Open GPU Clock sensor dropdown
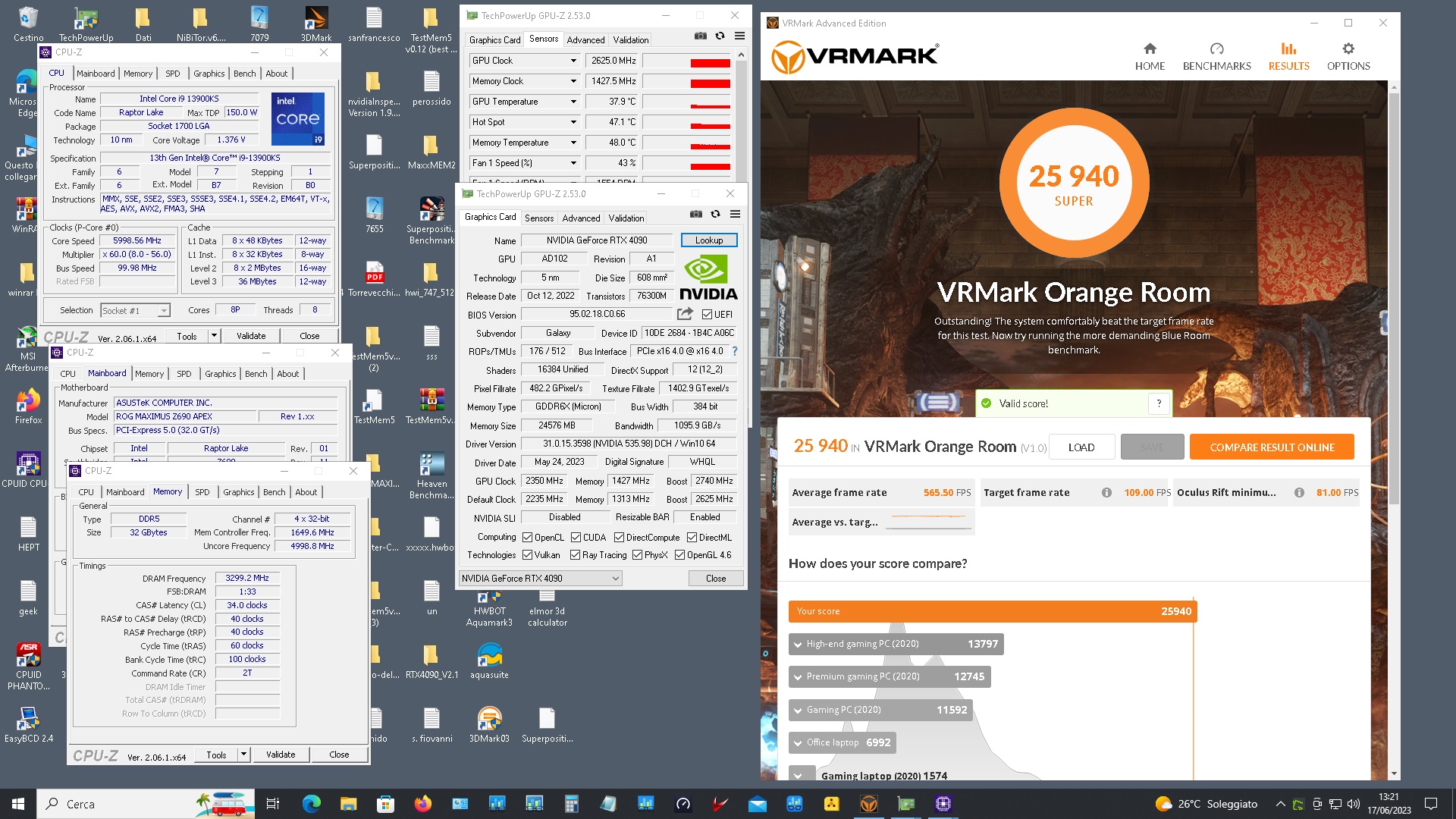This screenshot has width=1456, height=819. click(573, 61)
